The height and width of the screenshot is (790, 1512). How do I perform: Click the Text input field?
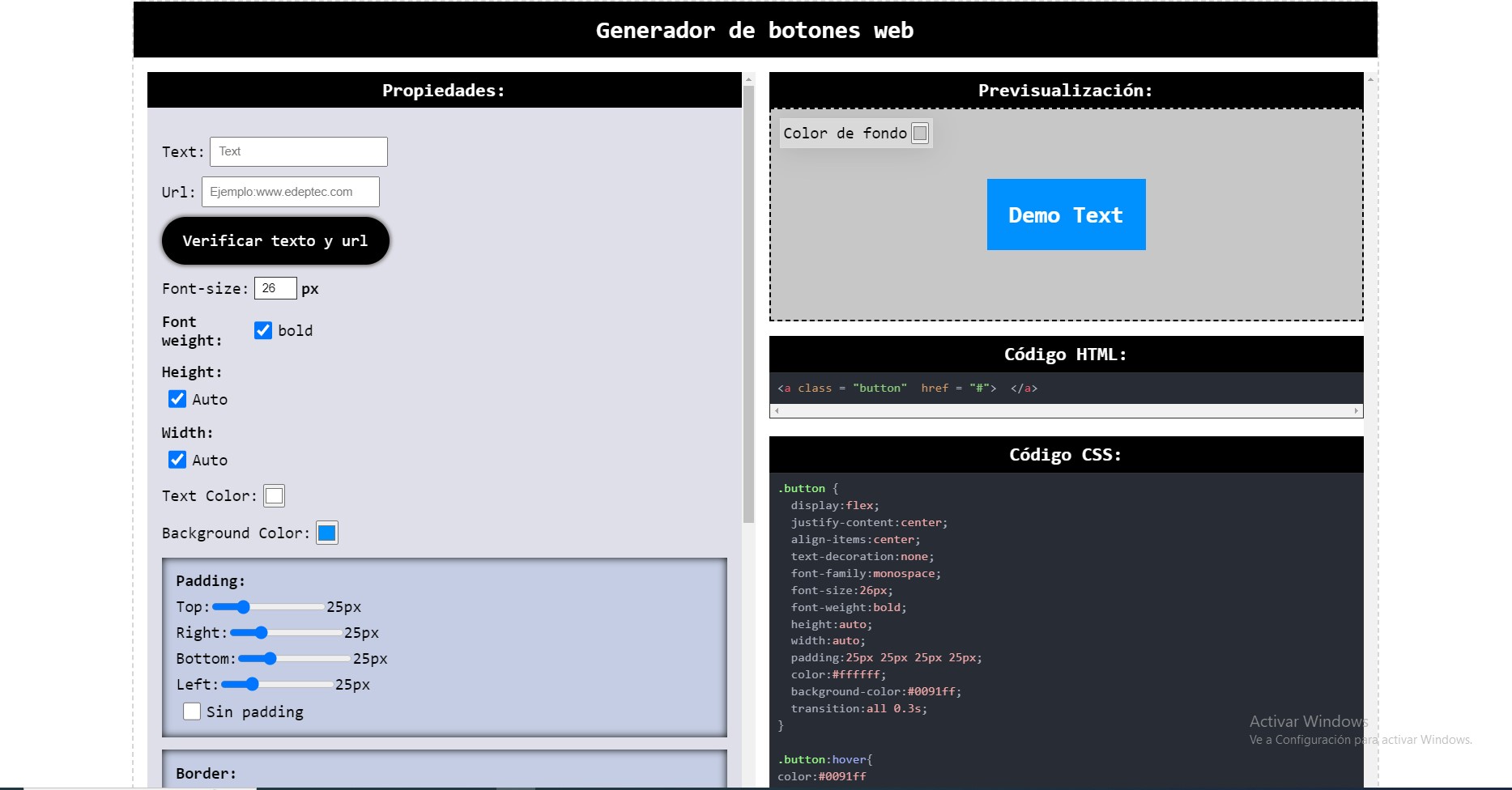pyautogui.click(x=298, y=151)
